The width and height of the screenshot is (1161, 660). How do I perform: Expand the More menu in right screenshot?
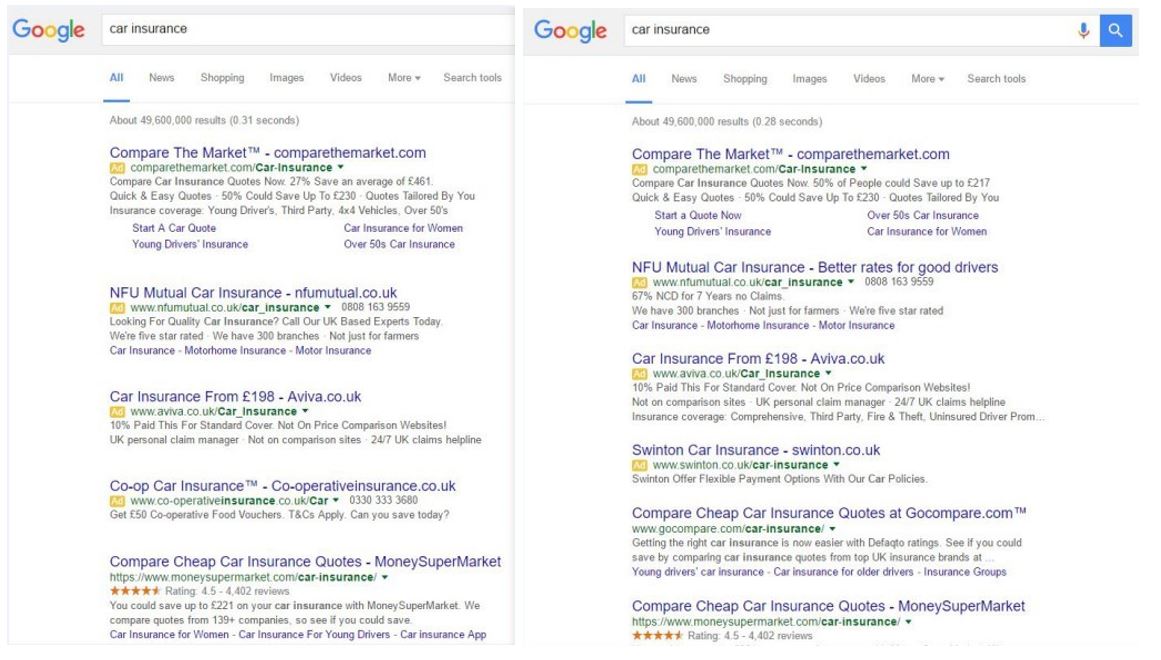tap(928, 79)
